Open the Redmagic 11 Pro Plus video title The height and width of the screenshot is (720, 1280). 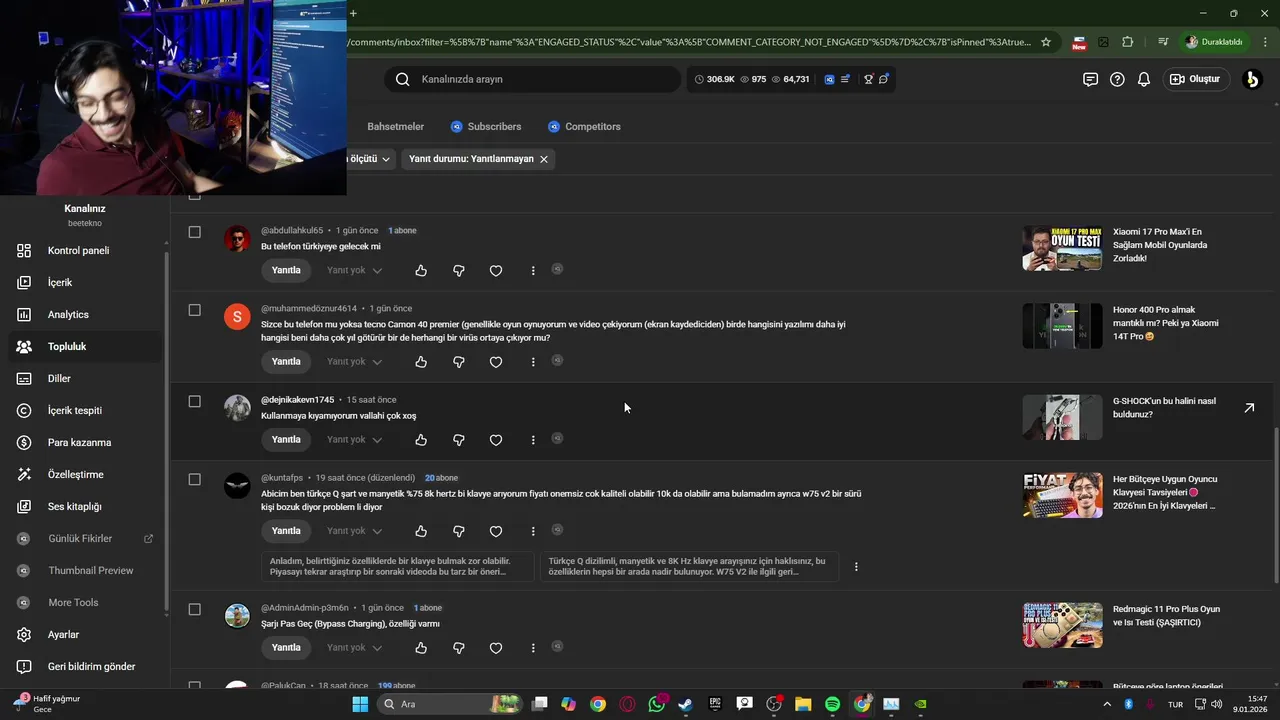[x=1166, y=616]
